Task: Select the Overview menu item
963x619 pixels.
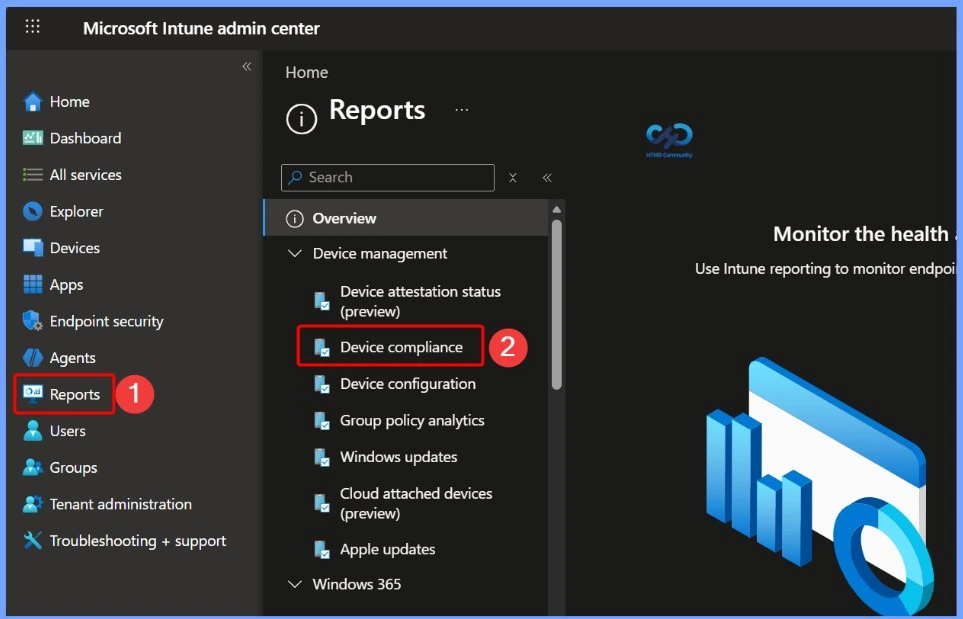Action: [406, 218]
